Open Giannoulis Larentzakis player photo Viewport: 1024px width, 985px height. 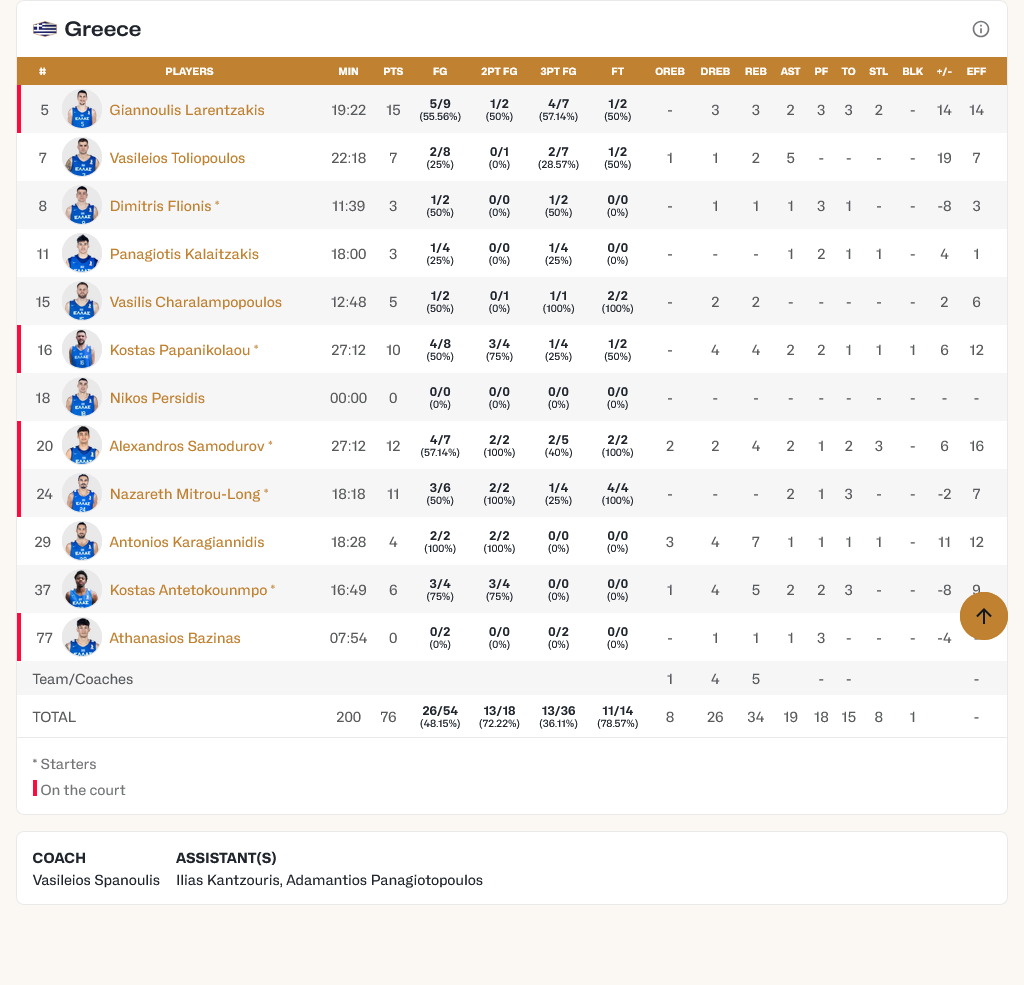pyautogui.click(x=82, y=110)
